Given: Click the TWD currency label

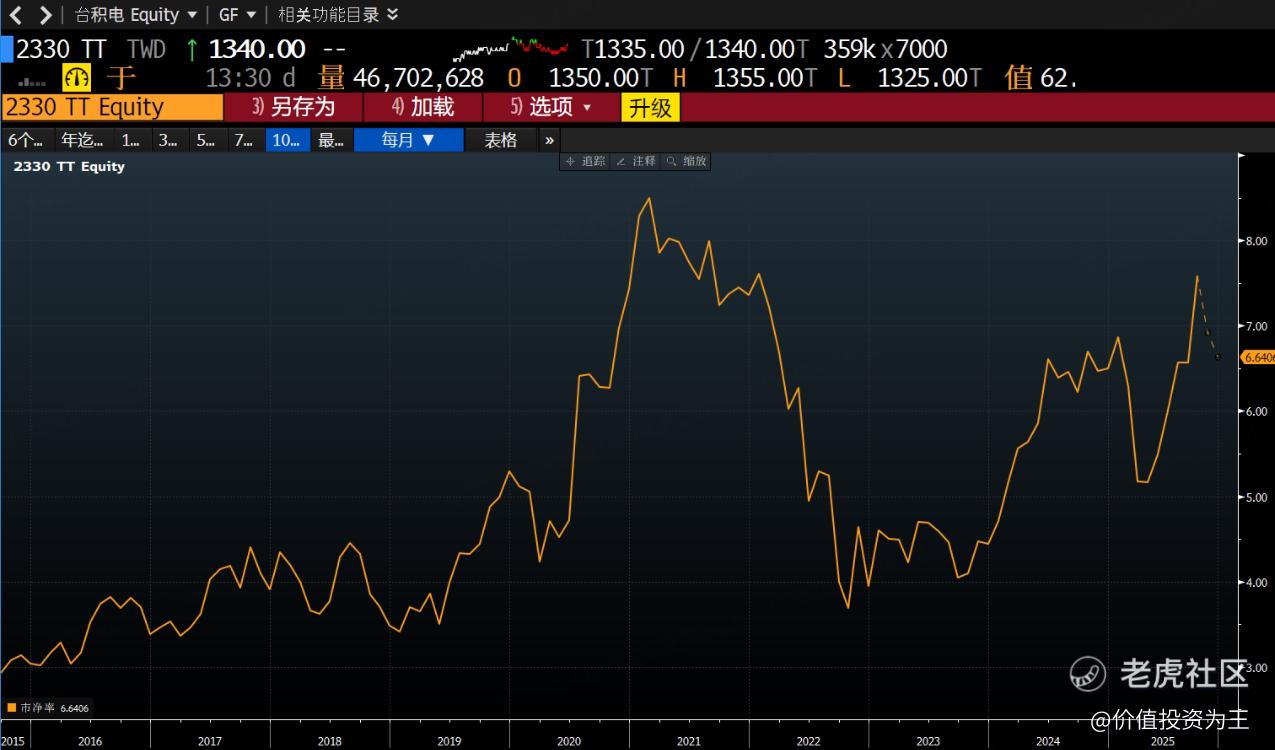Looking at the screenshot, I should click(146, 48).
